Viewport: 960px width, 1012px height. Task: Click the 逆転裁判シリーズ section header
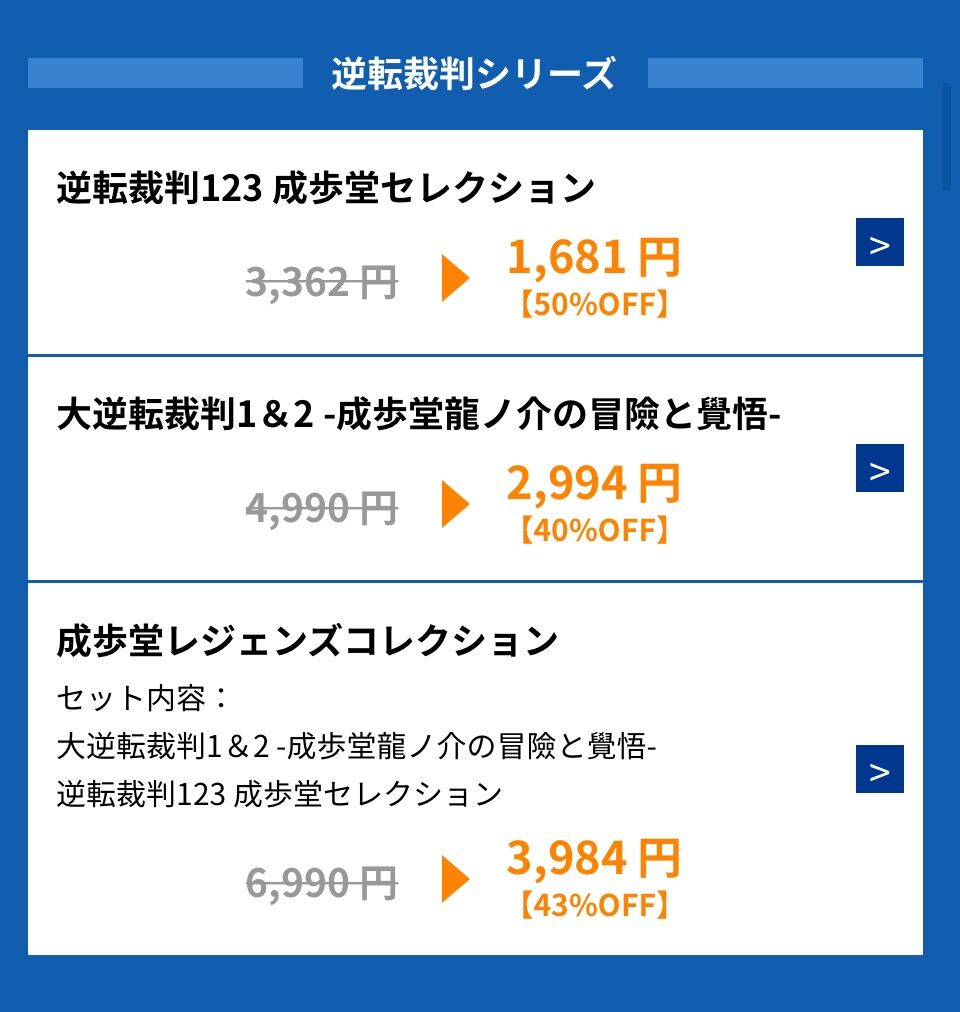[474, 73]
